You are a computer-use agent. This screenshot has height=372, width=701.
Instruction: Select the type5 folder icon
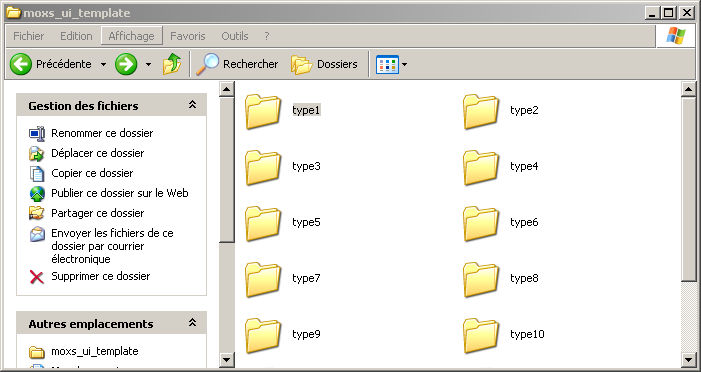(x=263, y=223)
